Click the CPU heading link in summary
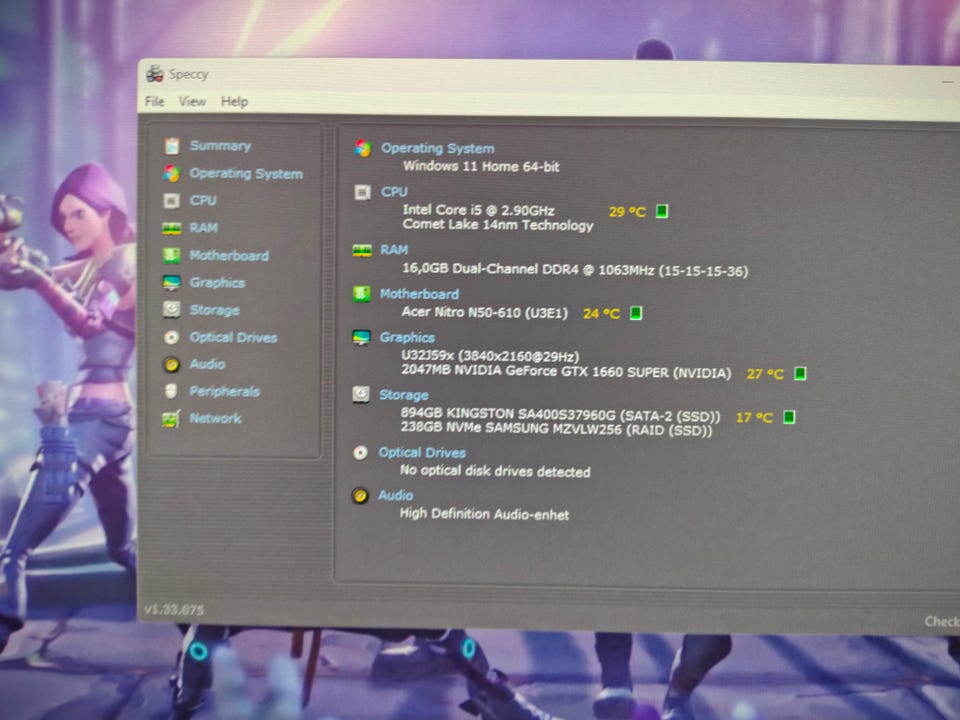 click(394, 192)
